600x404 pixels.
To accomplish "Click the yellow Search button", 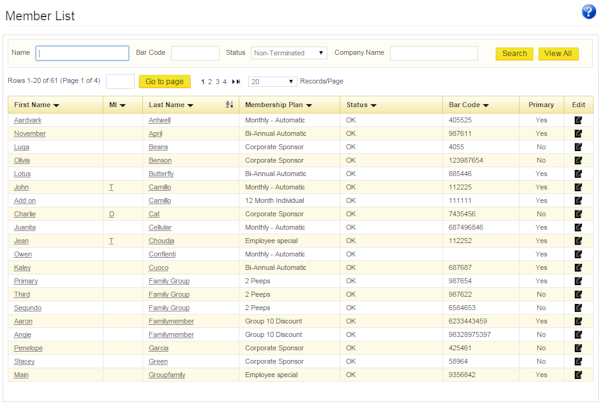I will [x=514, y=54].
